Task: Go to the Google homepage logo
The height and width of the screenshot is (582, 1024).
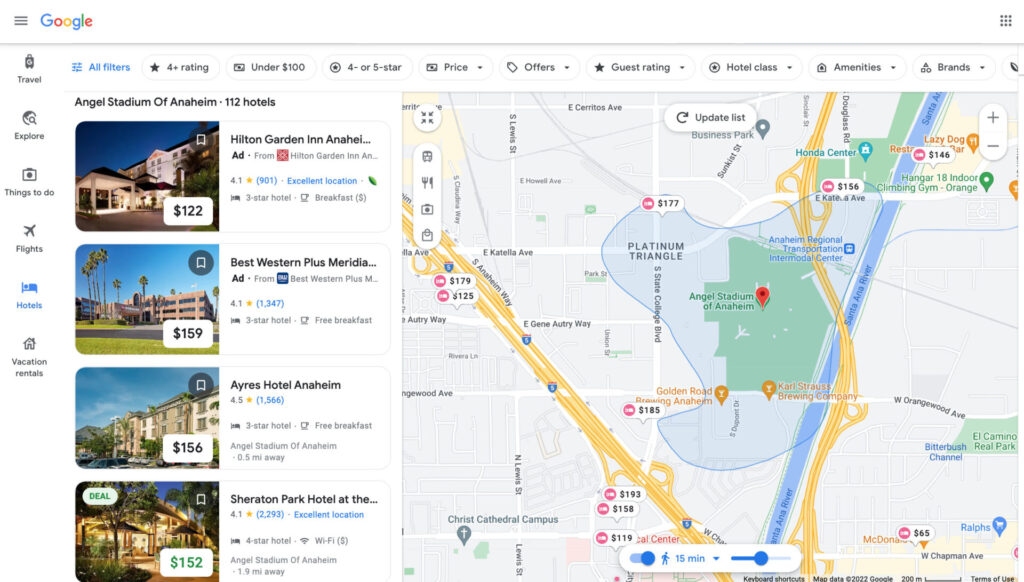Action: (67, 21)
